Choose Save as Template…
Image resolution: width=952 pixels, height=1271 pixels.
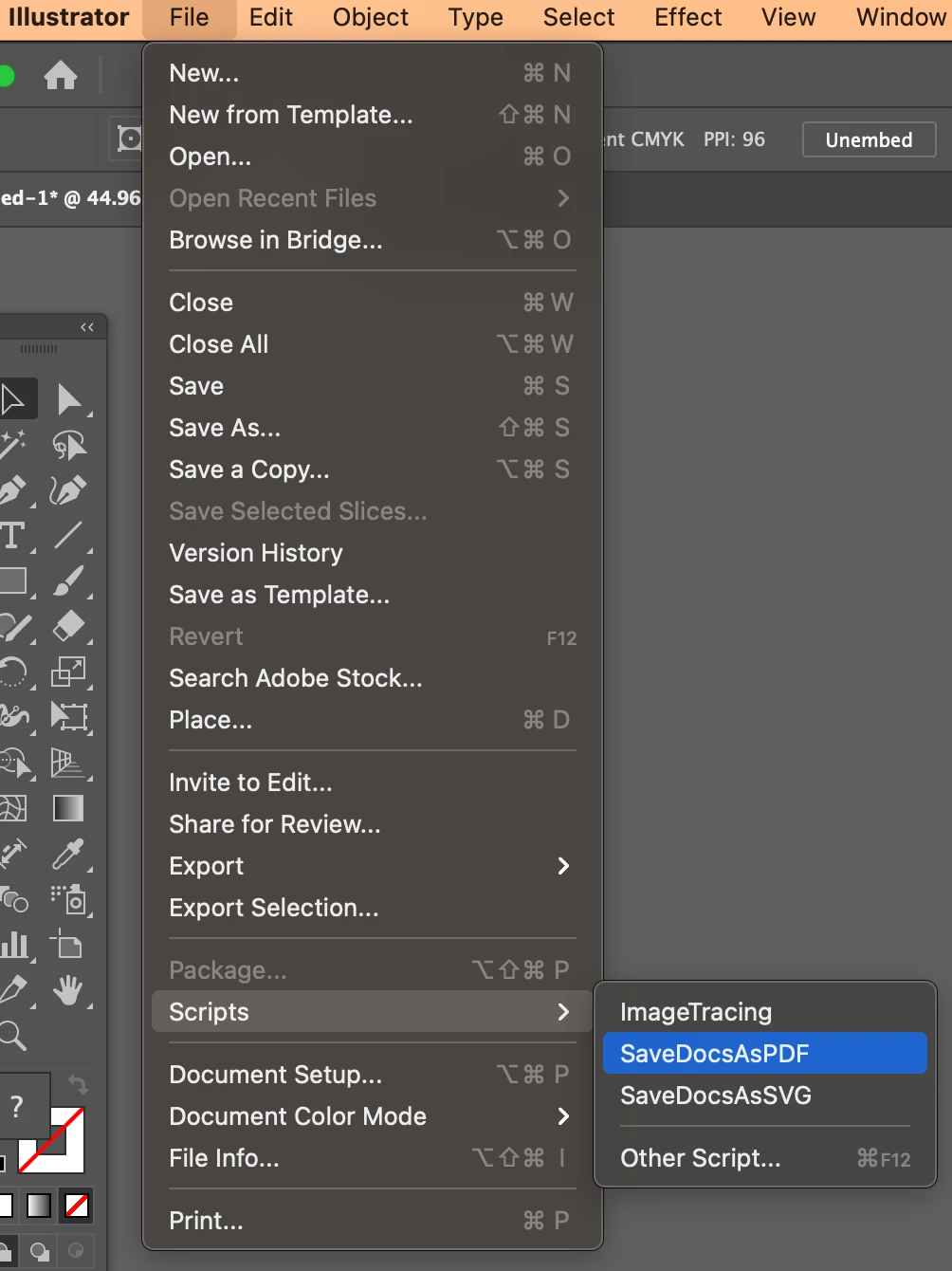pyautogui.click(x=373, y=595)
